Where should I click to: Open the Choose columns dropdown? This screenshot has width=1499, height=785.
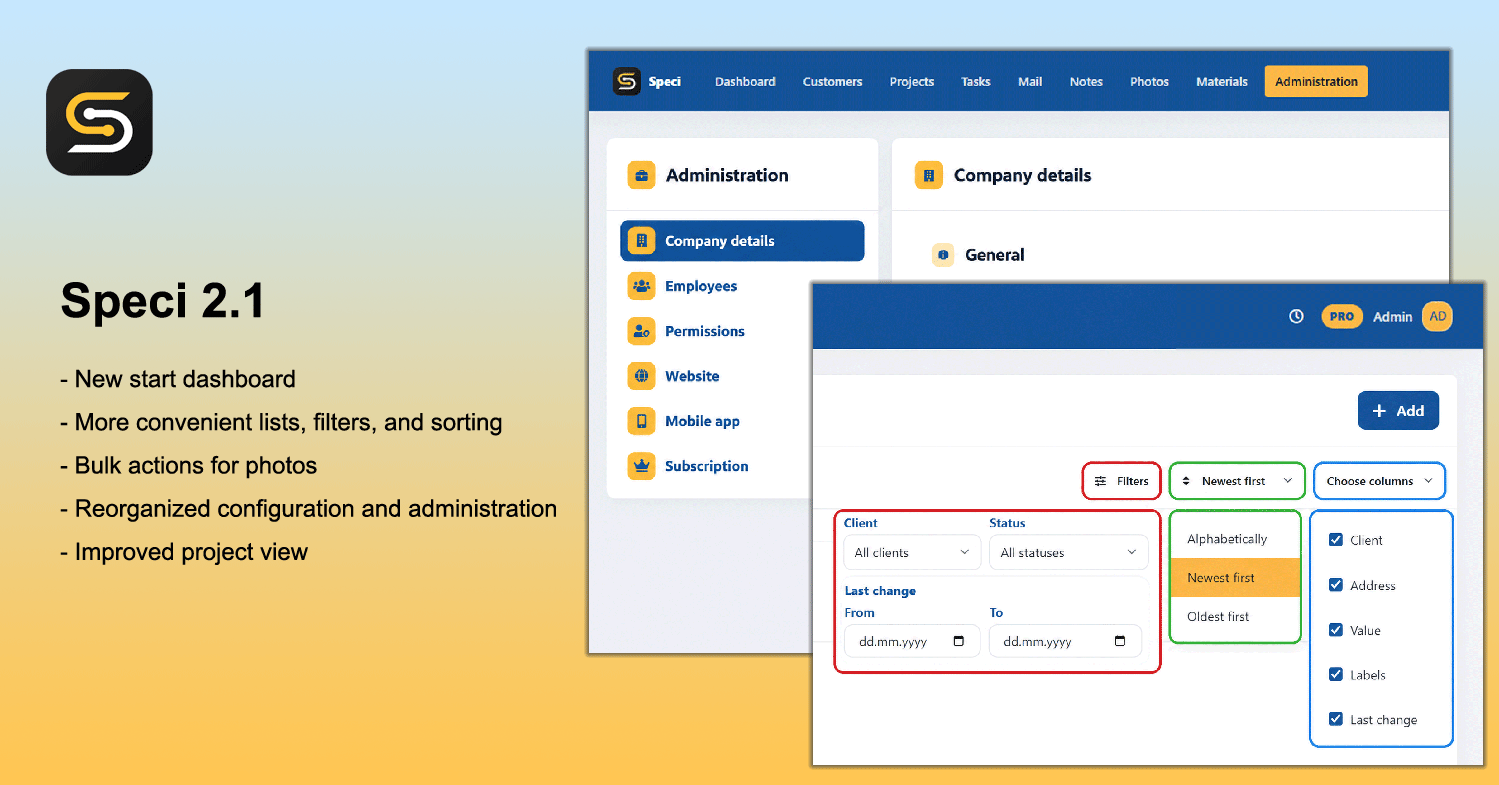pos(1379,481)
